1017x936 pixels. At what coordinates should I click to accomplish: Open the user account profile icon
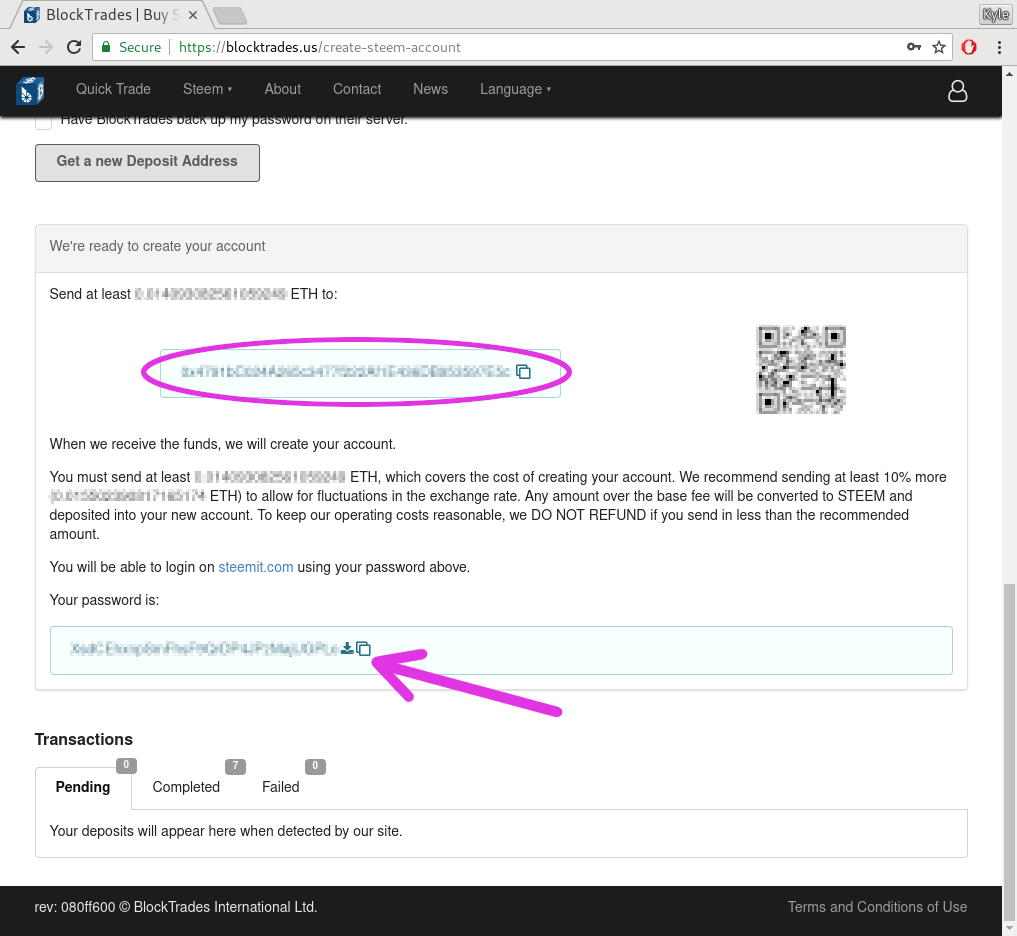click(x=957, y=91)
